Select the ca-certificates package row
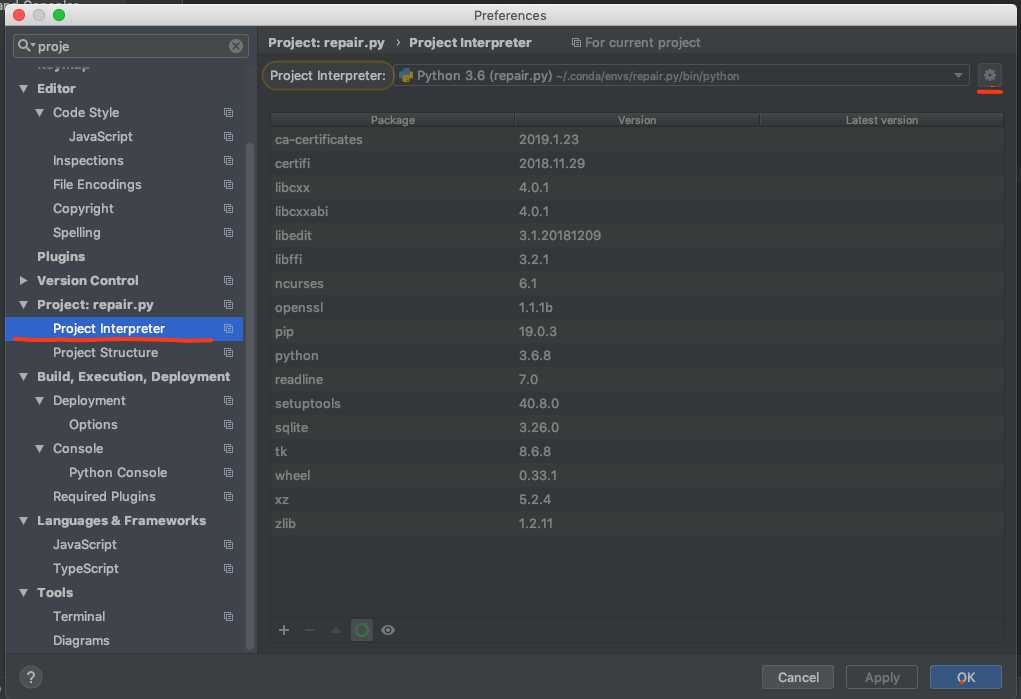Screen dimensions: 1021x699 637,139
